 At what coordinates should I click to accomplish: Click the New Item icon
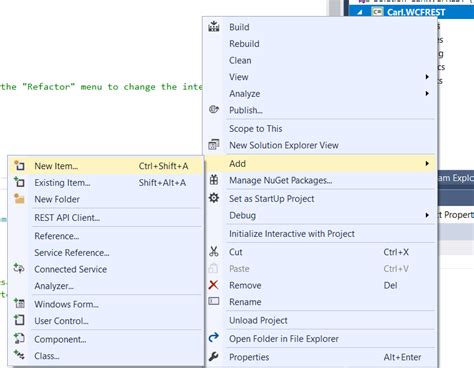19,165
